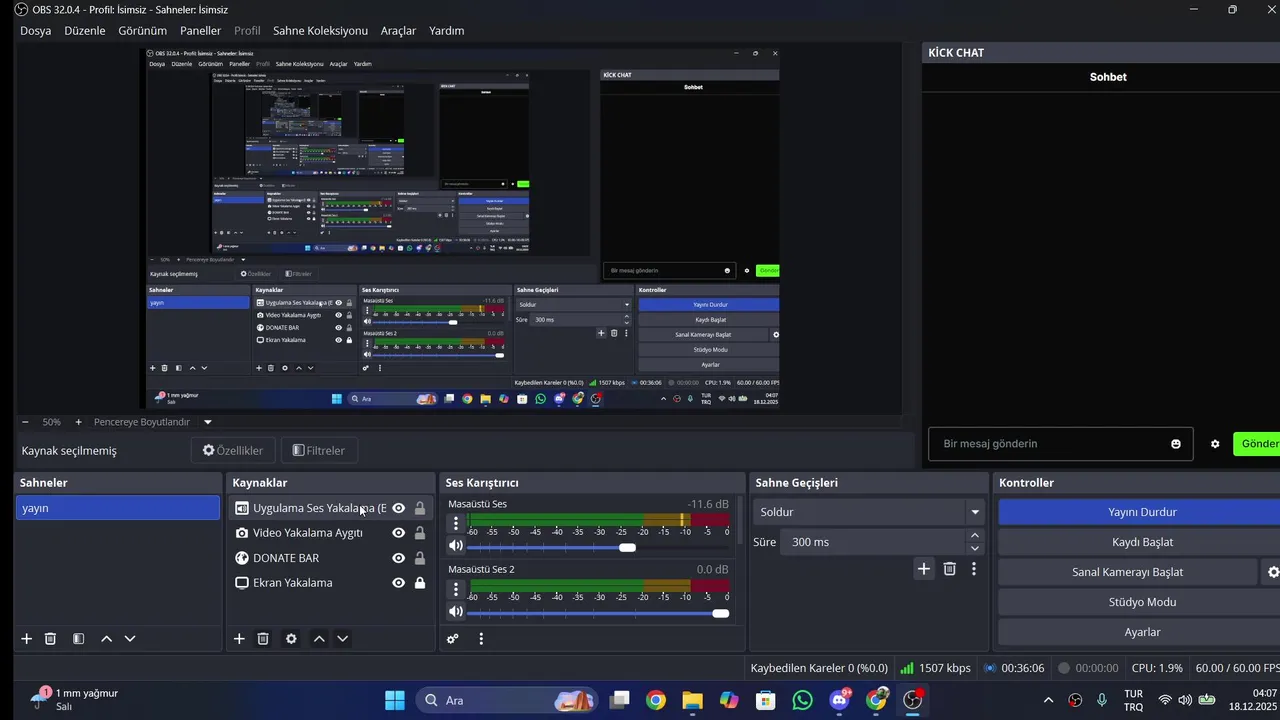Screen dimensions: 1280x720
Task: Open WhatsApp from the taskbar
Action: pos(802,700)
